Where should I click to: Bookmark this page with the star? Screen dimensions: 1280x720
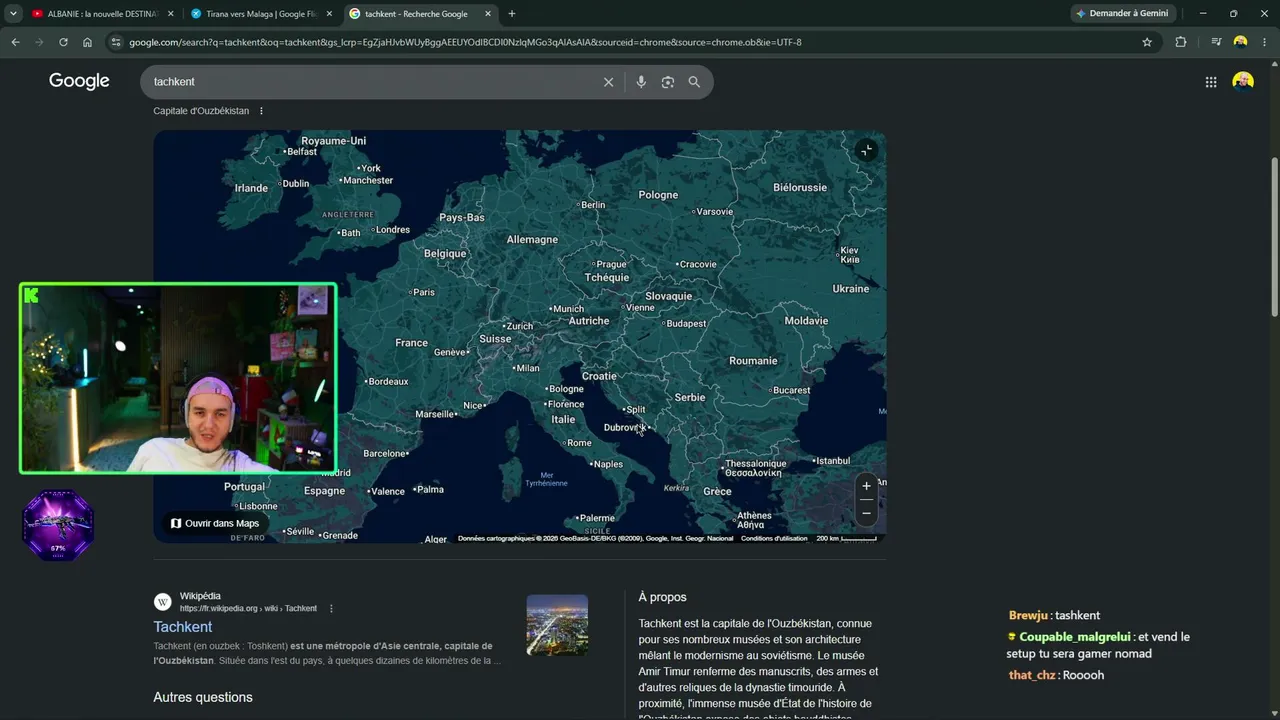(1147, 42)
